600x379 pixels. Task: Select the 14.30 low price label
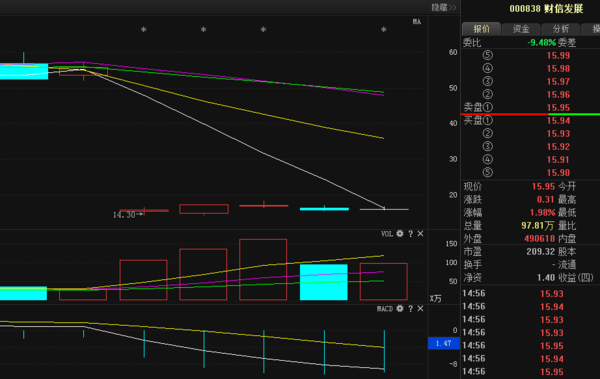pyautogui.click(x=124, y=215)
